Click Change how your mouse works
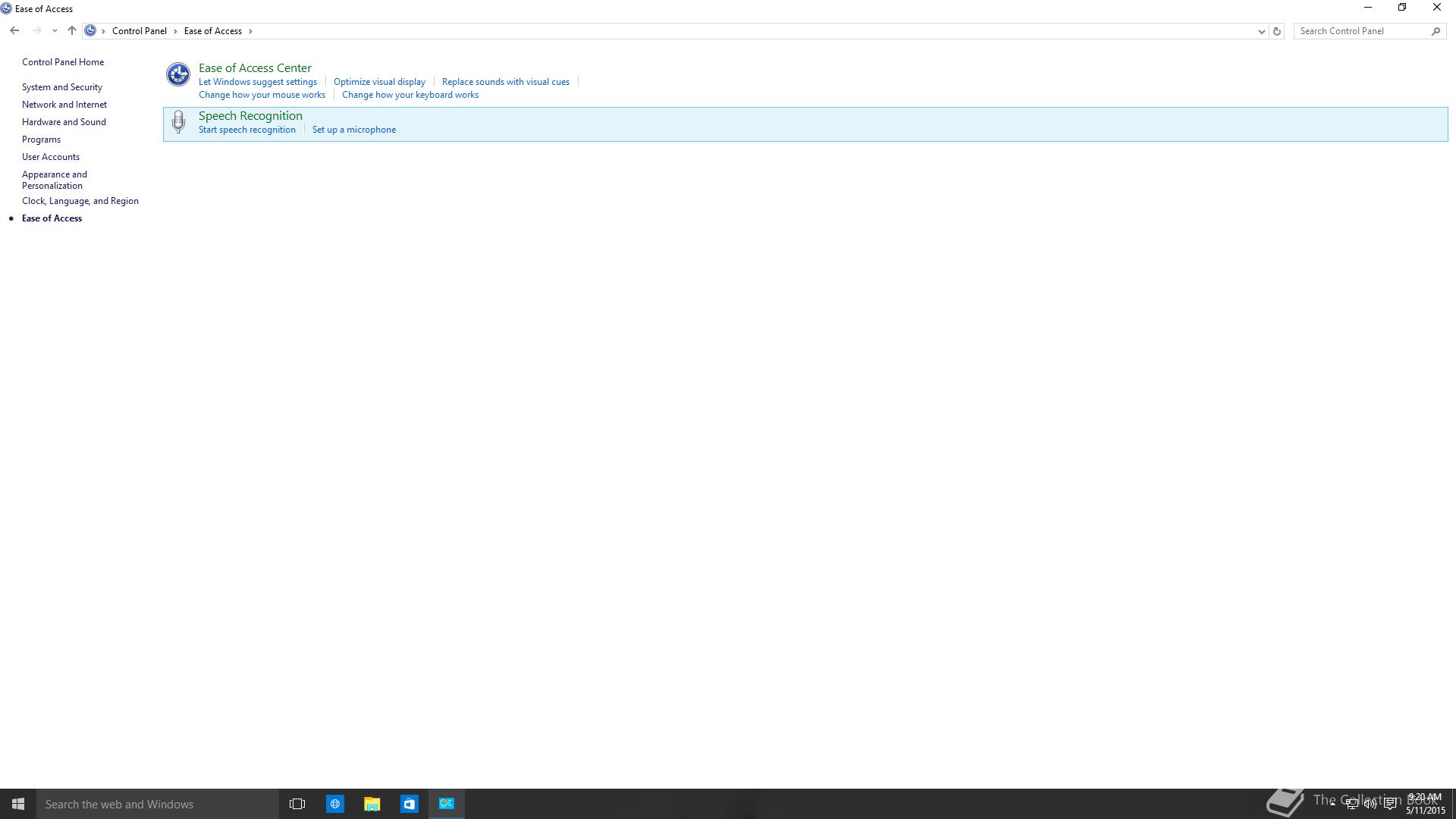Screen dimensions: 1456x819 click(262, 95)
